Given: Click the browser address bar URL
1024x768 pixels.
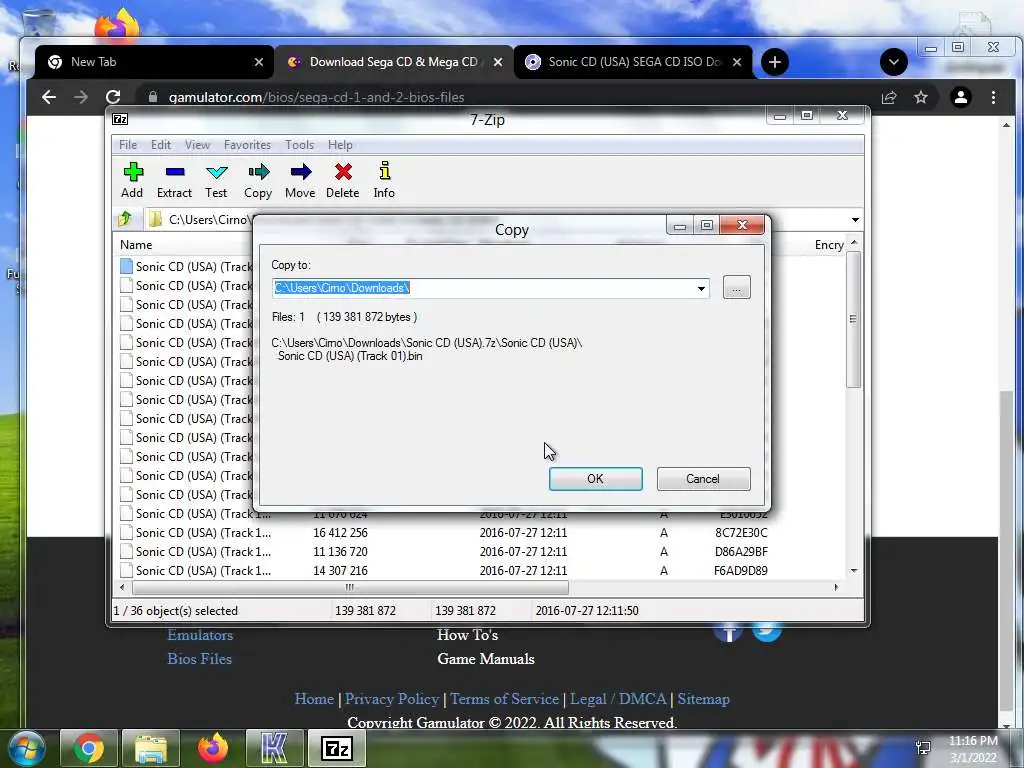Looking at the screenshot, I should click(317, 97).
